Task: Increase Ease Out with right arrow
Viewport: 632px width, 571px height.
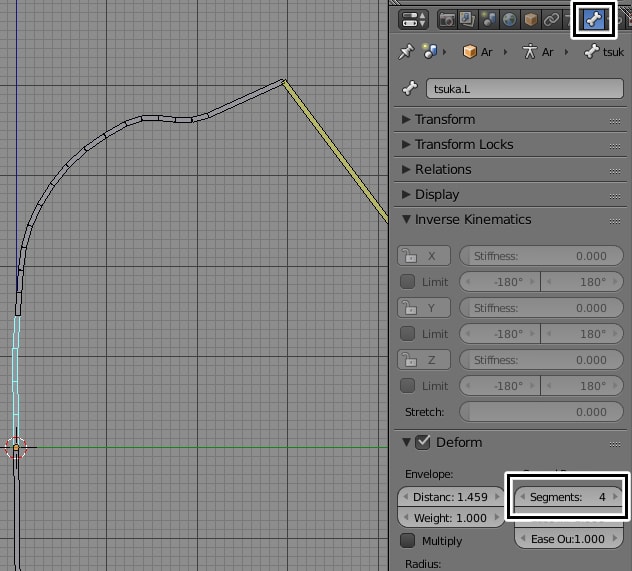Action: click(x=615, y=539)
